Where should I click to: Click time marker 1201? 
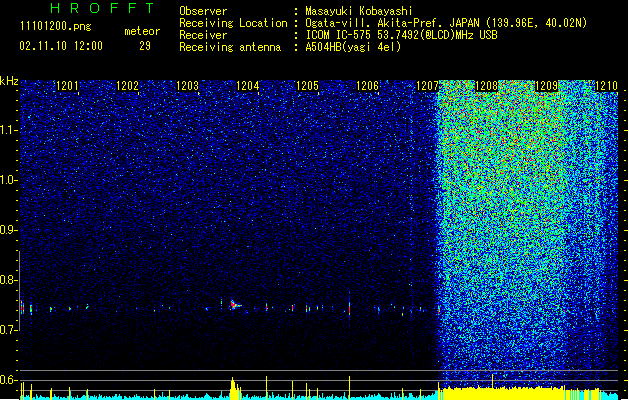[x=67, y=86]
